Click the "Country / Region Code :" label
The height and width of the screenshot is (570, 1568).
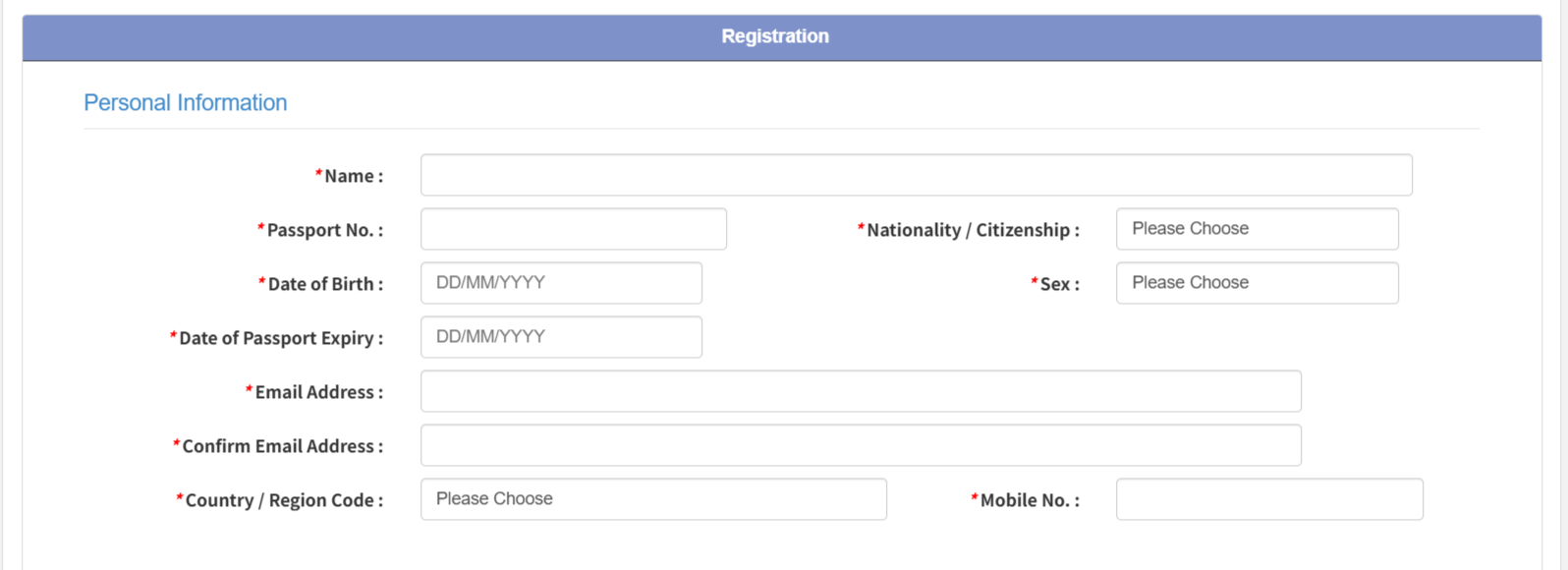(283, 500)
